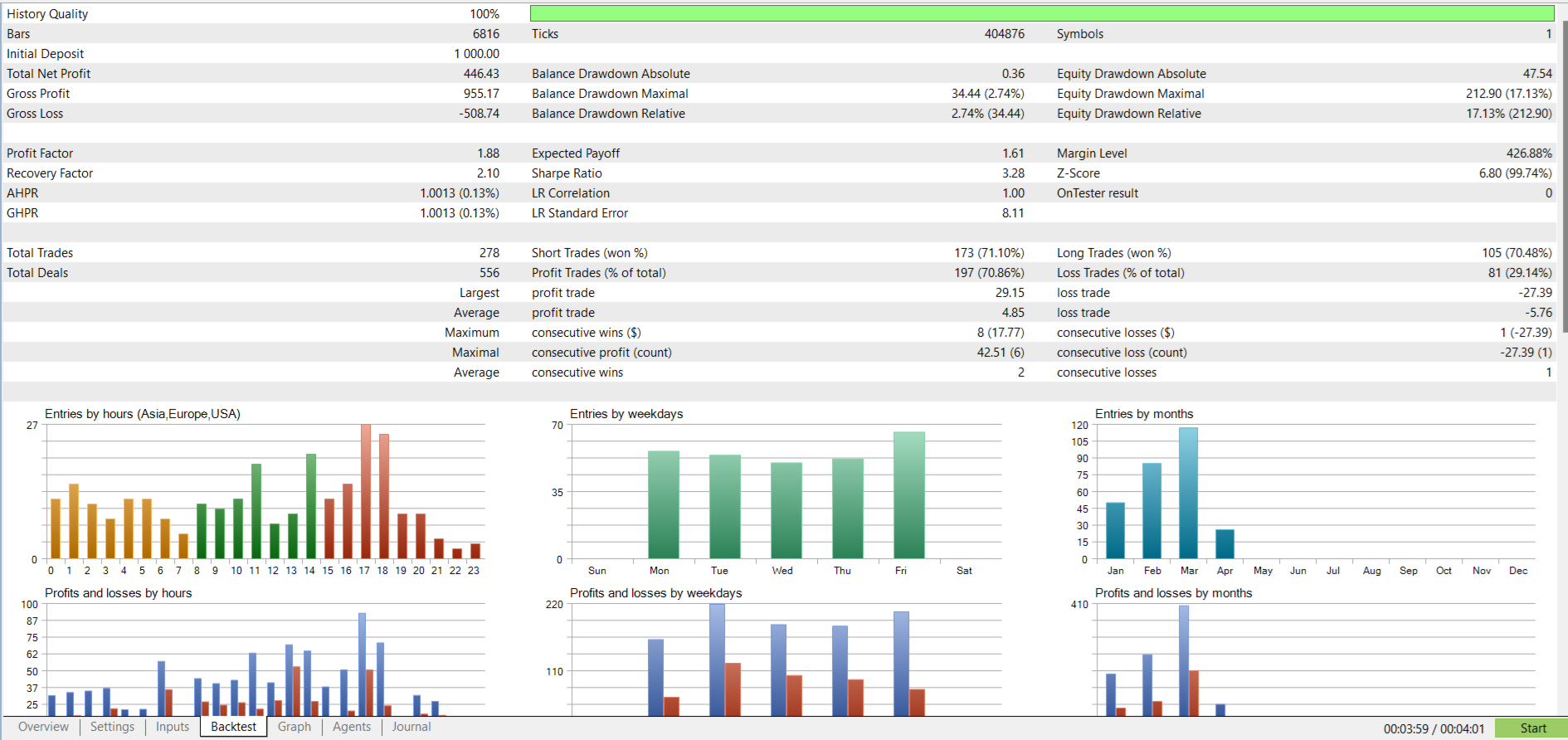Select the Initial Deposit value 1 000.00

point(477,54)
